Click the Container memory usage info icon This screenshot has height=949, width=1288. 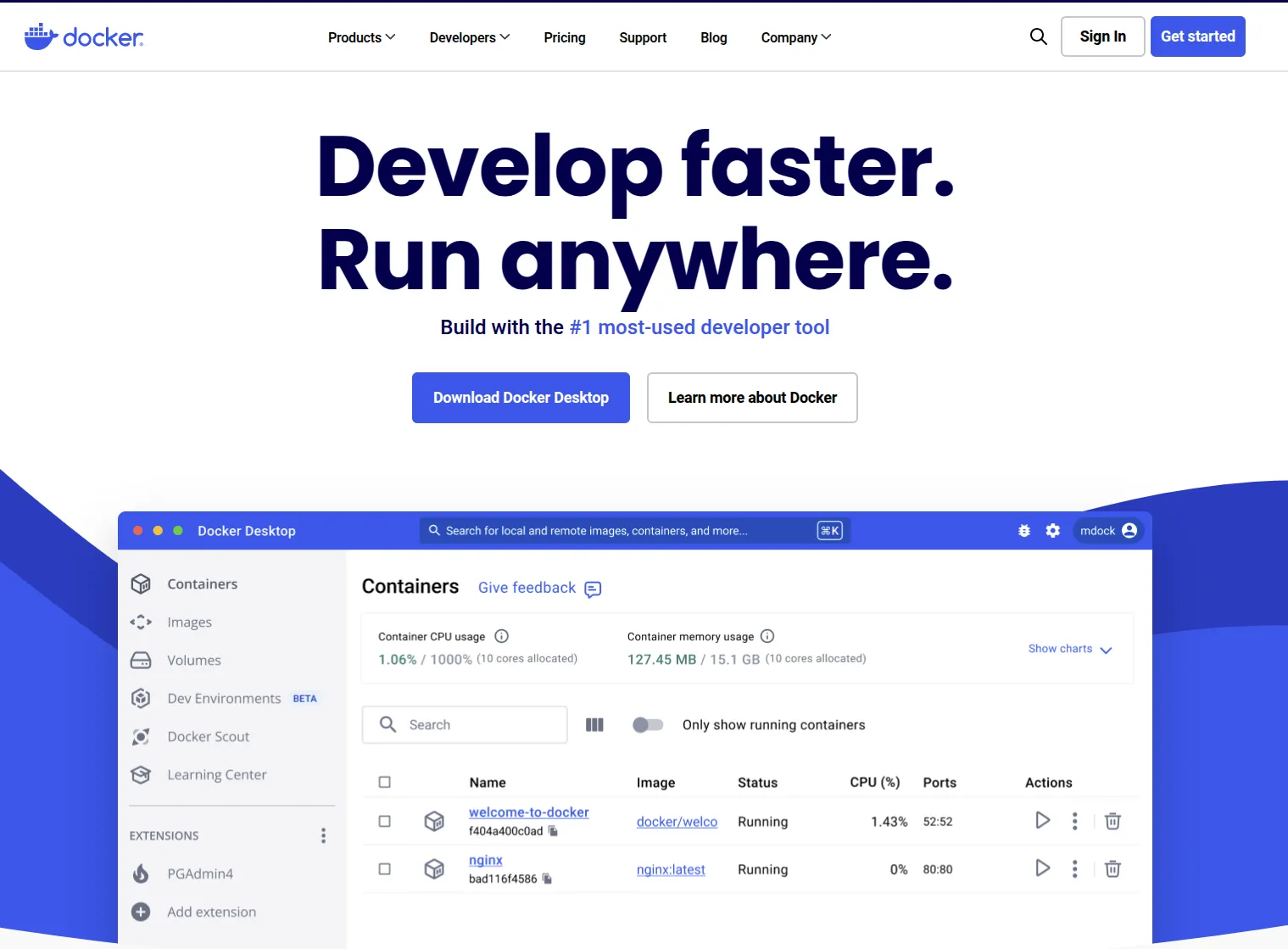(767, 636)
